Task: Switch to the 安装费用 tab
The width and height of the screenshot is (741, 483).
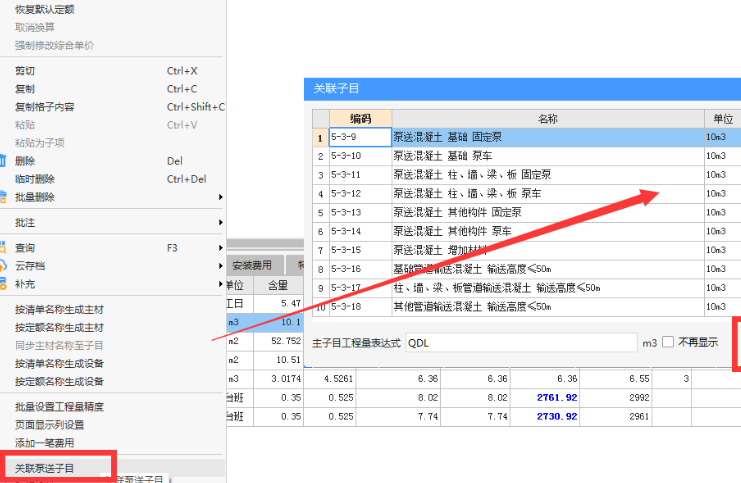Action: 252,265
